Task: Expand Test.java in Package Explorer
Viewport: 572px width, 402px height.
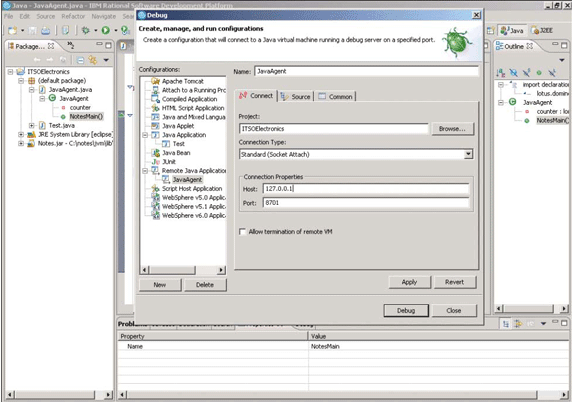Action: [32, 125]
